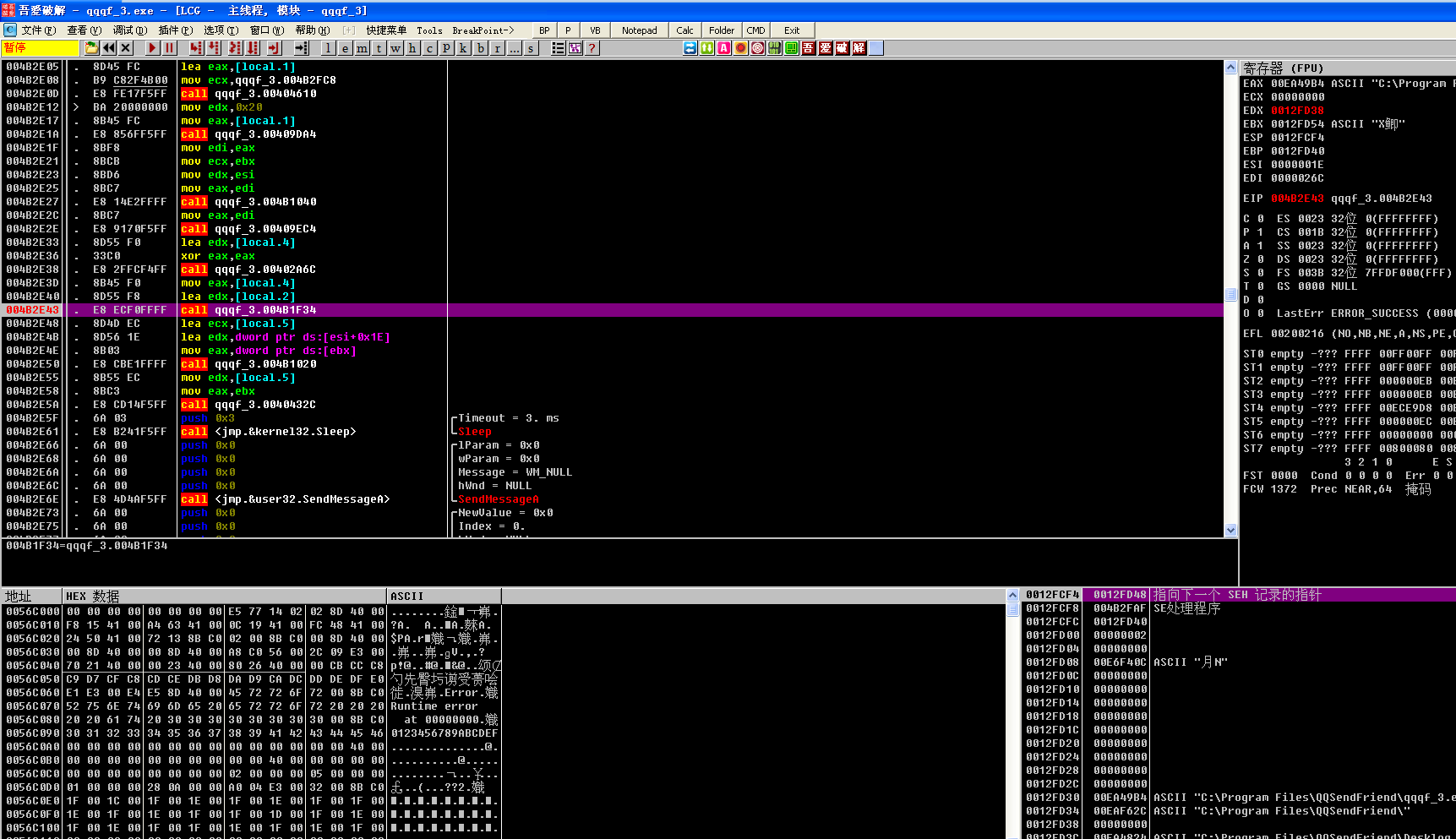Open Memory map 'm' button
The image size is (1456, 839).
tap(362, 48)
